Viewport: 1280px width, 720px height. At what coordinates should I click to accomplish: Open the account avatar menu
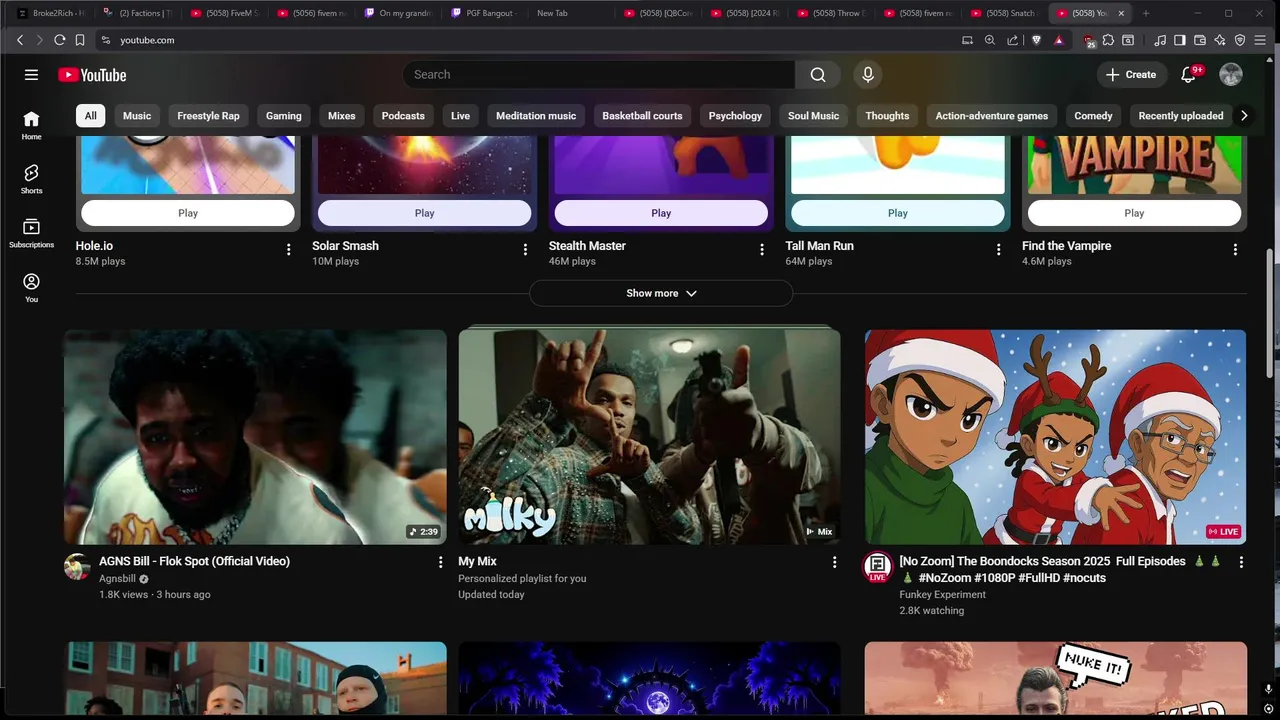click(1231, 75)
